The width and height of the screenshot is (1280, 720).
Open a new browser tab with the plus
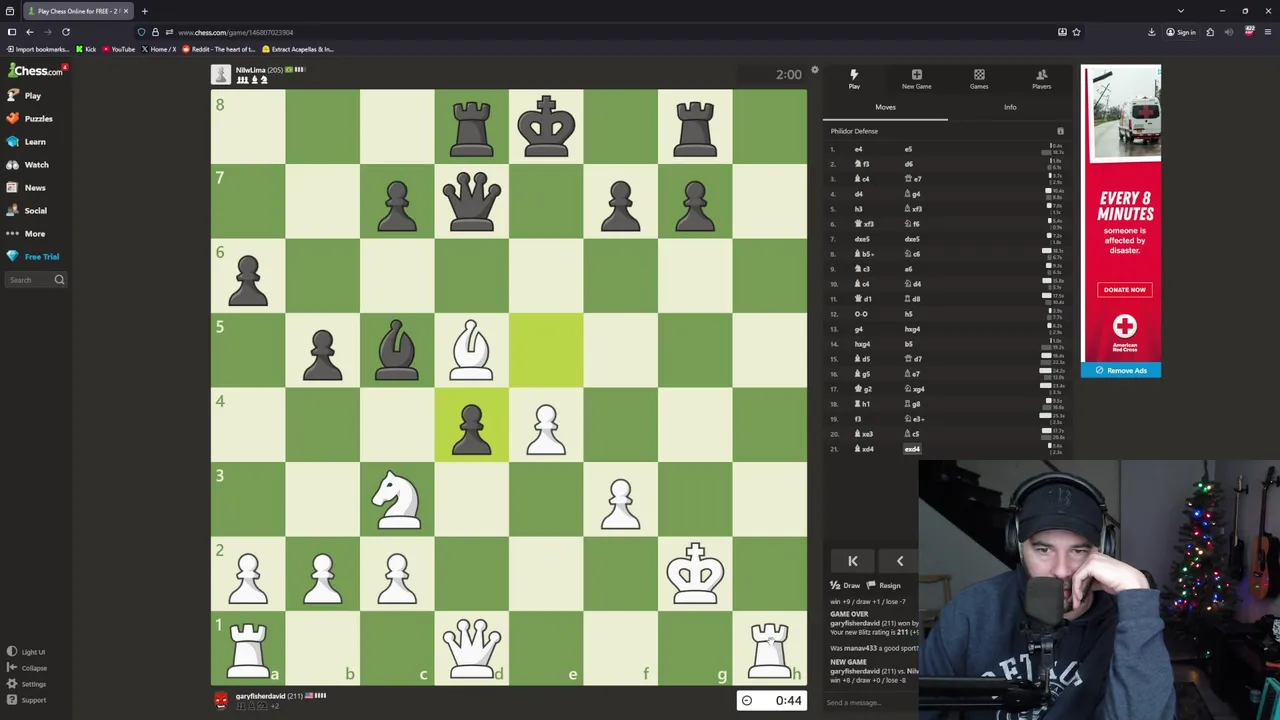pyautogui.click(x=144, y=11)
